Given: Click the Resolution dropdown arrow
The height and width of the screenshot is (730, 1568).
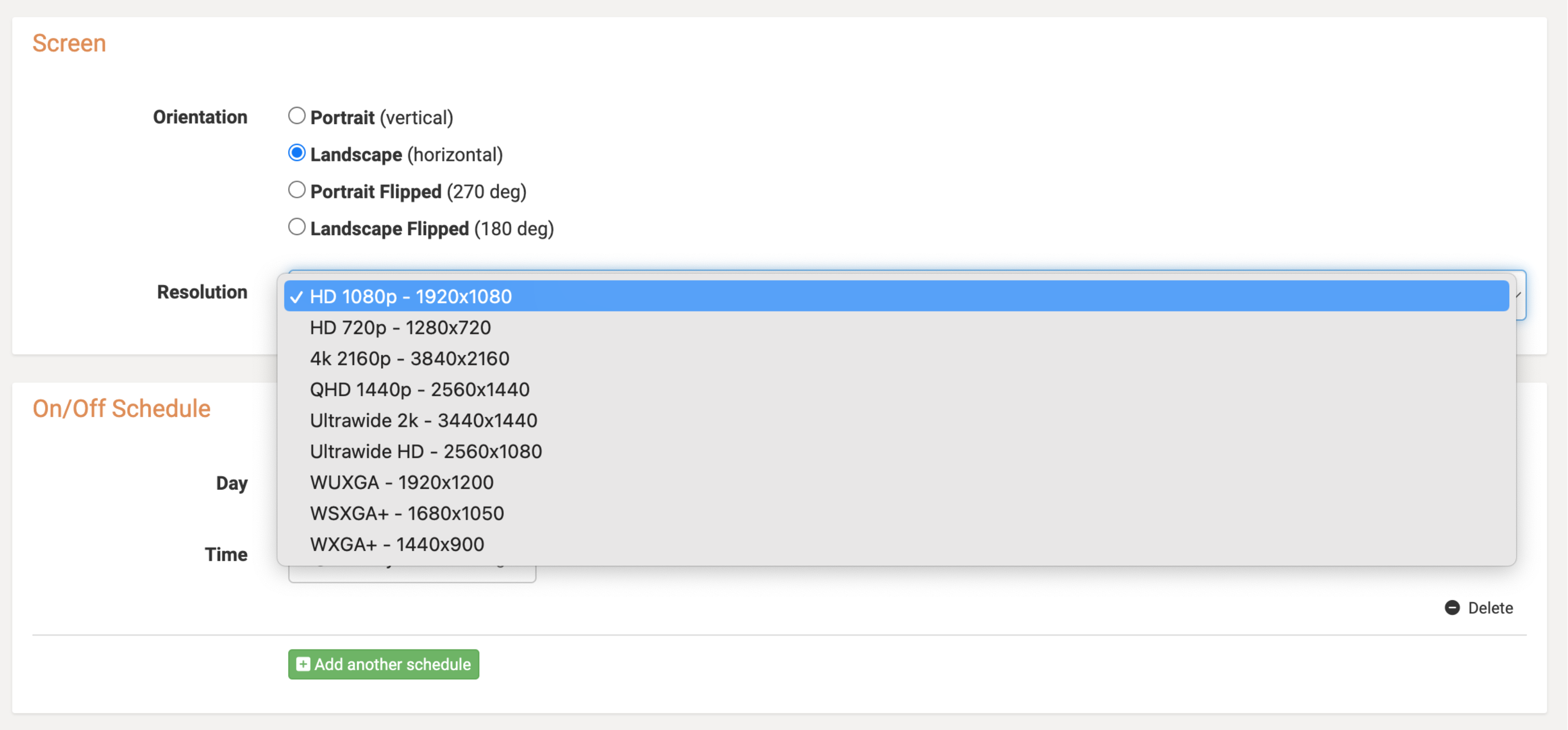Looking at the screenshot, I should click(1519, 295).
